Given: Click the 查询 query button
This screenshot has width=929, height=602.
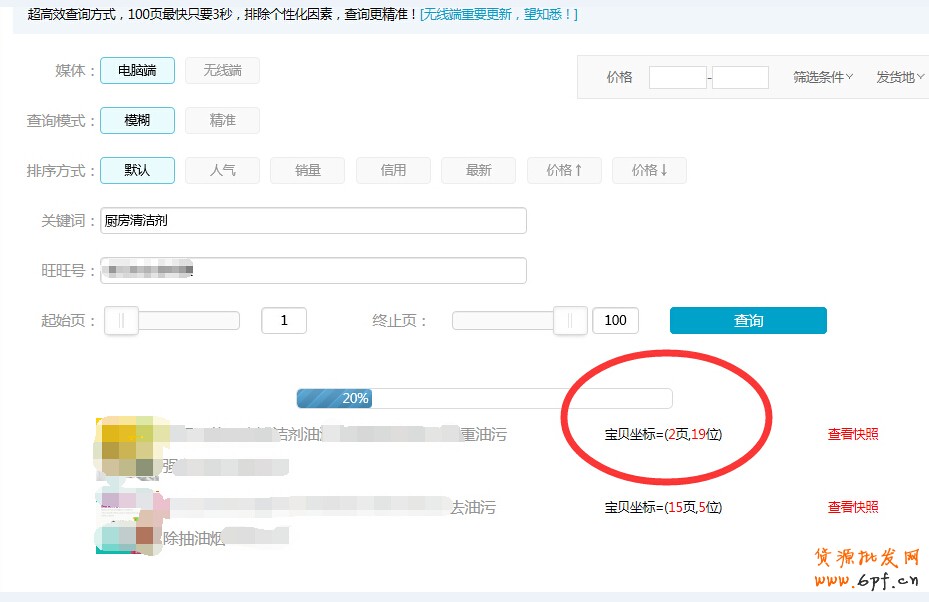Looking at the screenshot, I should coord(747,320).
